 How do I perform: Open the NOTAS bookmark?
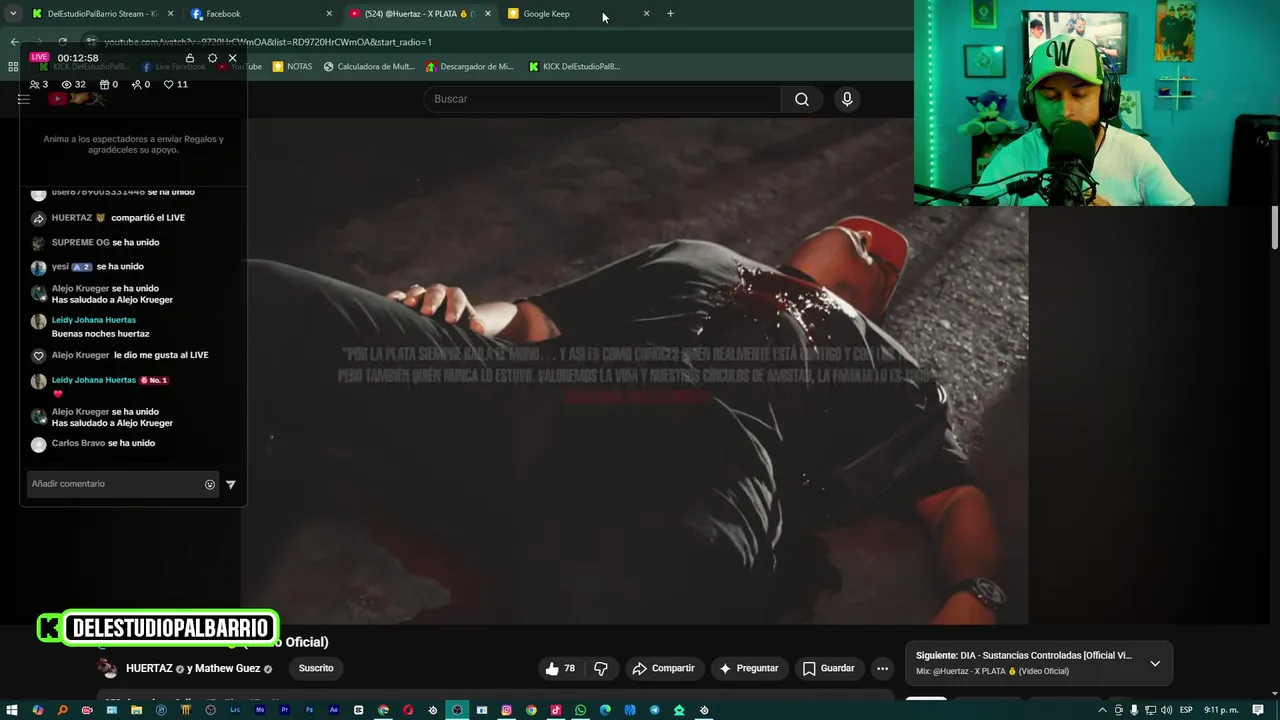293,67
